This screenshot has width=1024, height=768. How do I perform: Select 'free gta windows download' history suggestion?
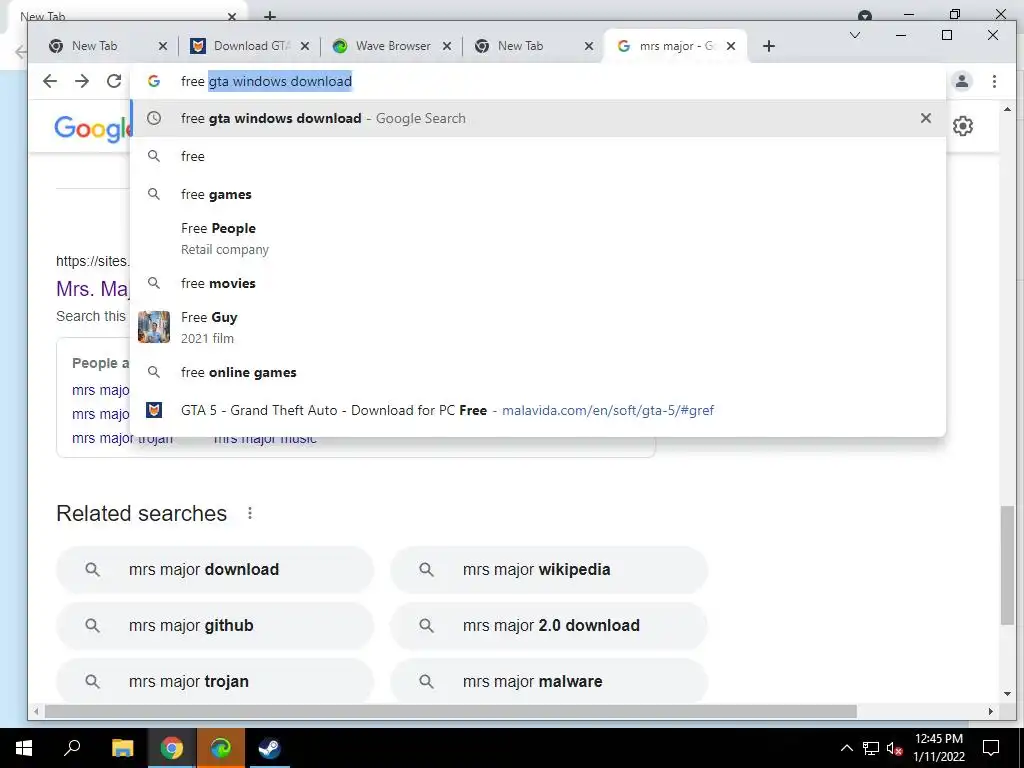(538, 118)
